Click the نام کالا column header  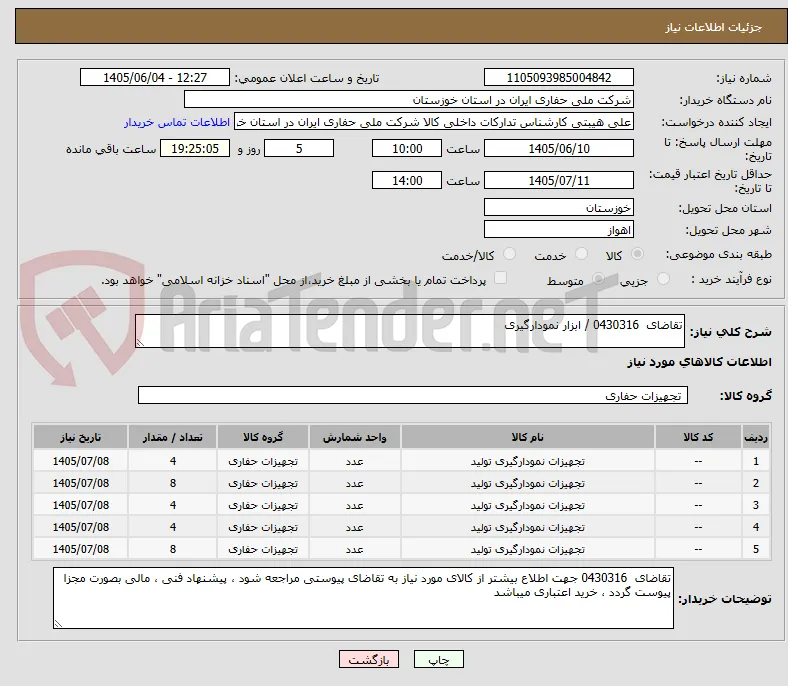pos(528,437)
